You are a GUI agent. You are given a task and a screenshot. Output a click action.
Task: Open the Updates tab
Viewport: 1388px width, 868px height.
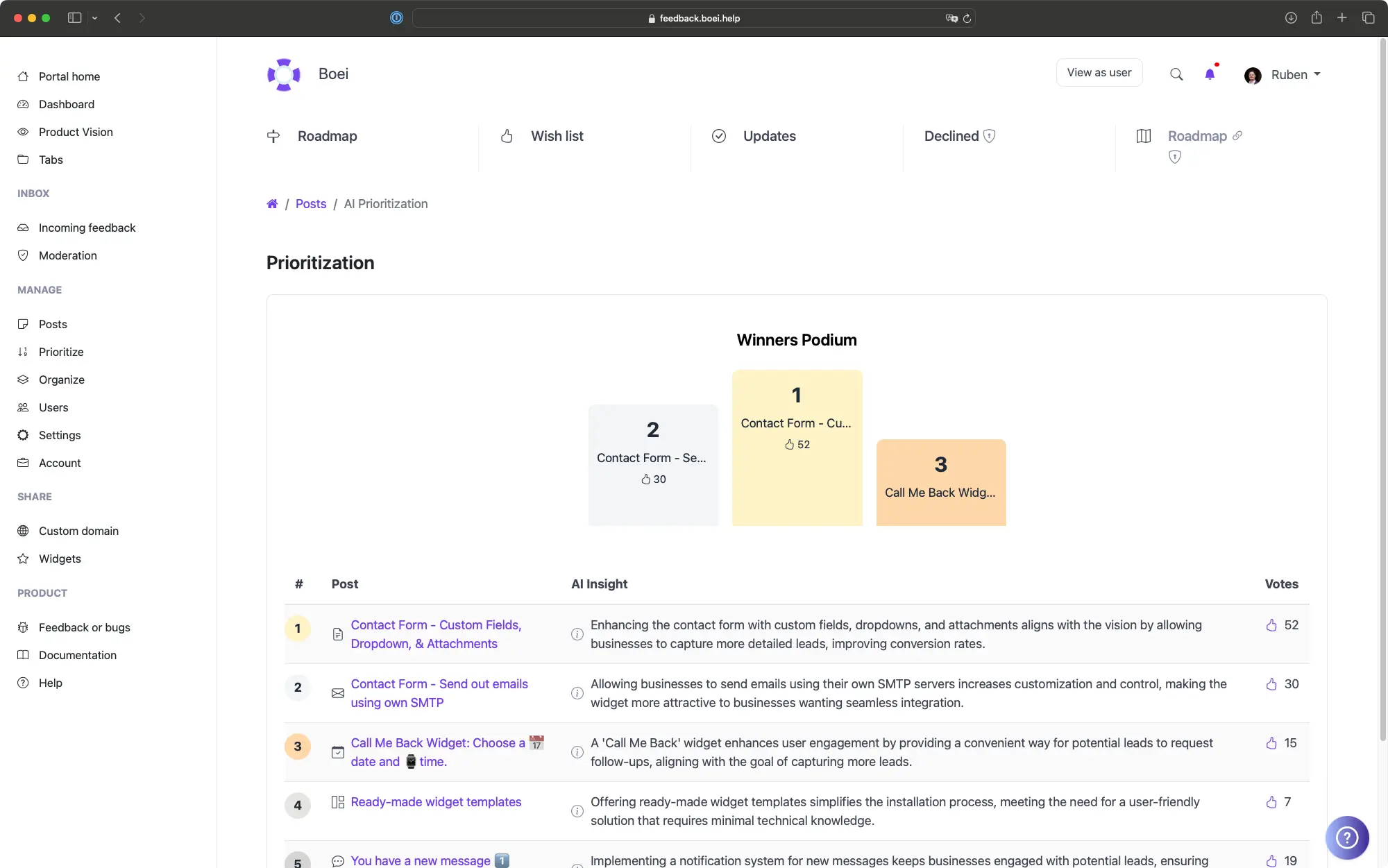coord(770,136)
